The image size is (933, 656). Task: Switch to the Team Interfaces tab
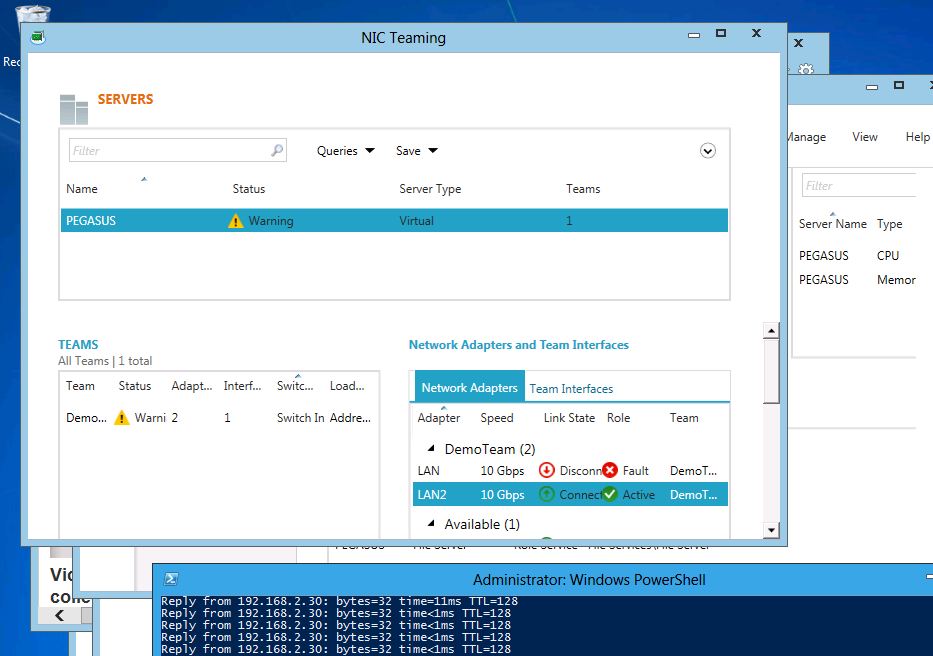(x=571, y=389)
